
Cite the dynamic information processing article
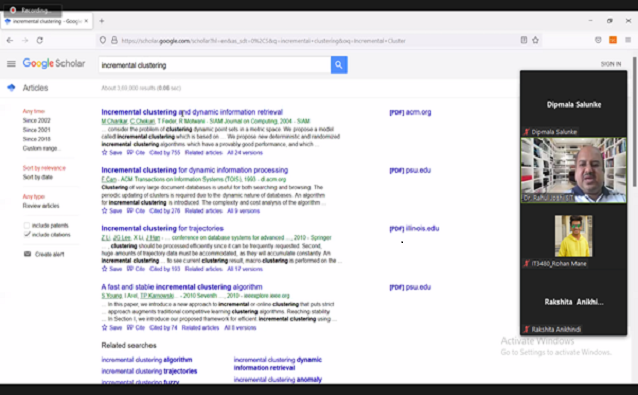[x=136, y=211]
